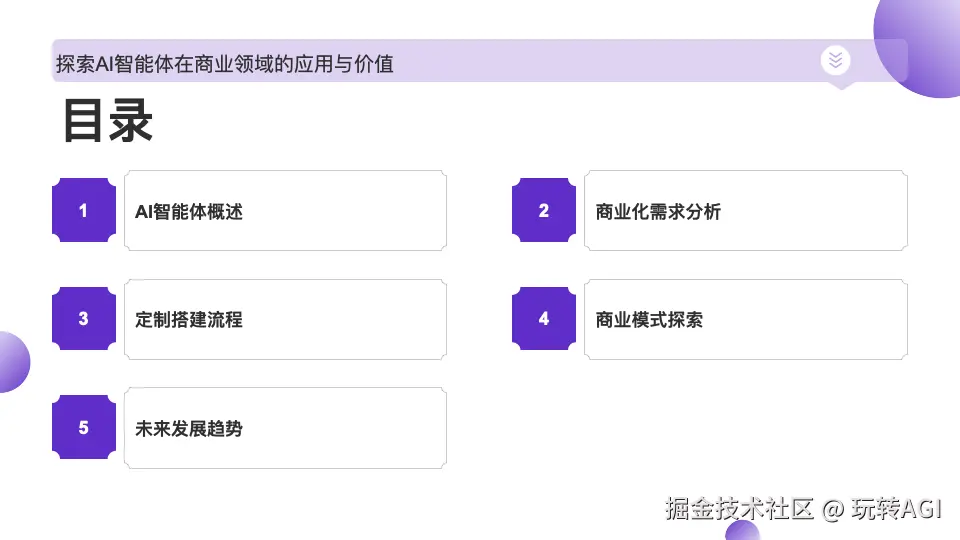
Task: Click the purple number 1 badge
Action: [83, 211]
